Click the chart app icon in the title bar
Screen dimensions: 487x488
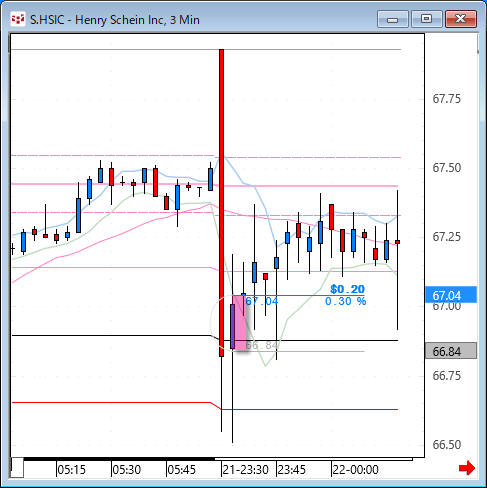pos(18,19)
